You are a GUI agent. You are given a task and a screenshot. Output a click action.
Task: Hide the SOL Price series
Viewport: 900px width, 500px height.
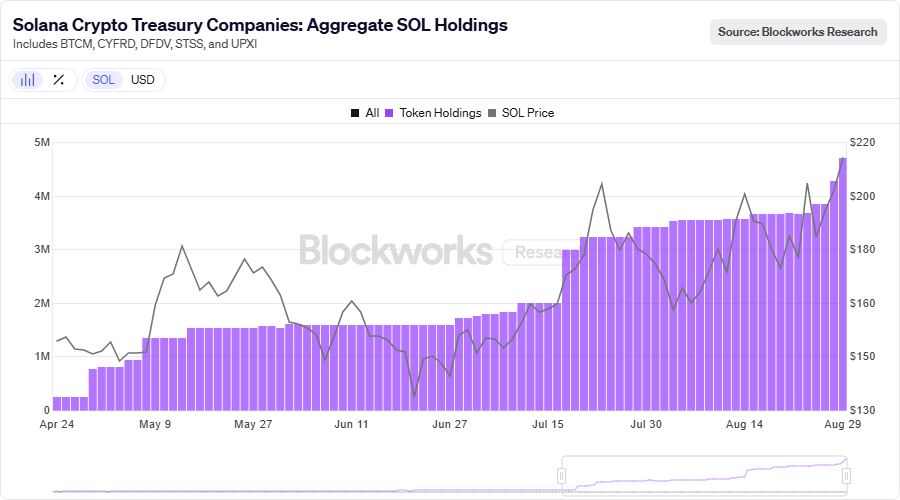click(x=521, y=113)
